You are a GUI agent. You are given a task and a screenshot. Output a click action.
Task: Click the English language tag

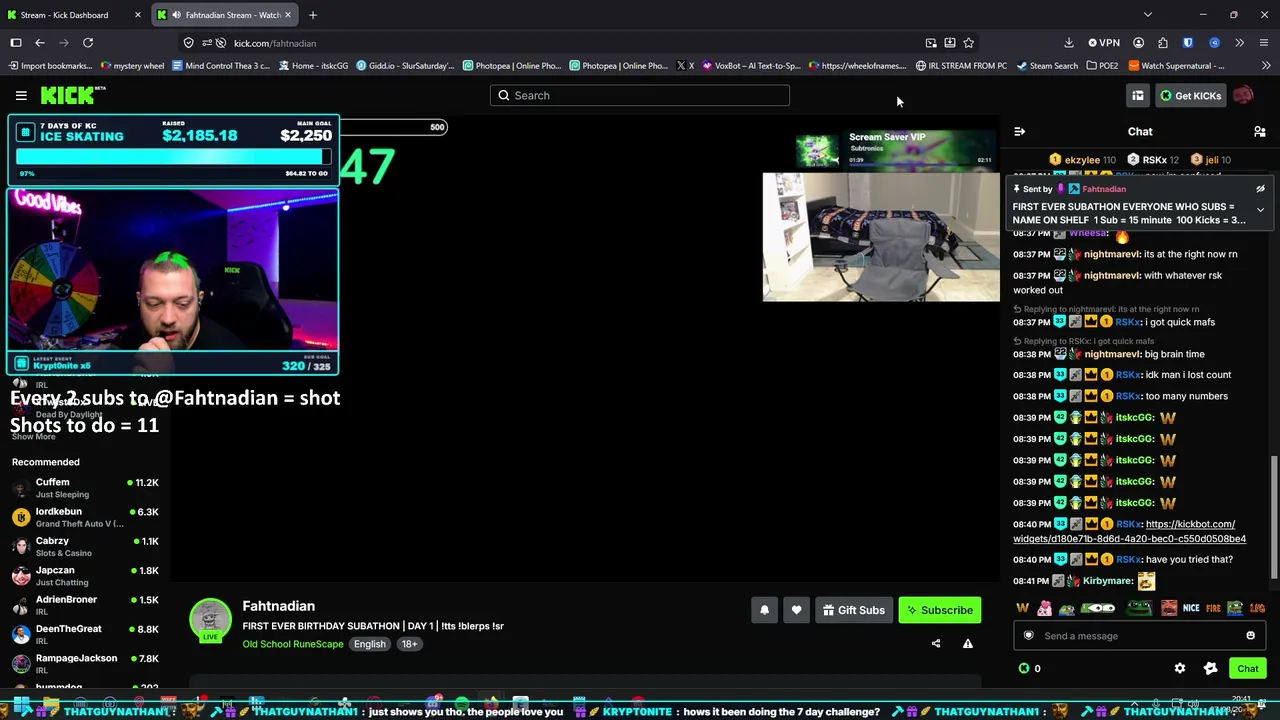tap(369, 644)
